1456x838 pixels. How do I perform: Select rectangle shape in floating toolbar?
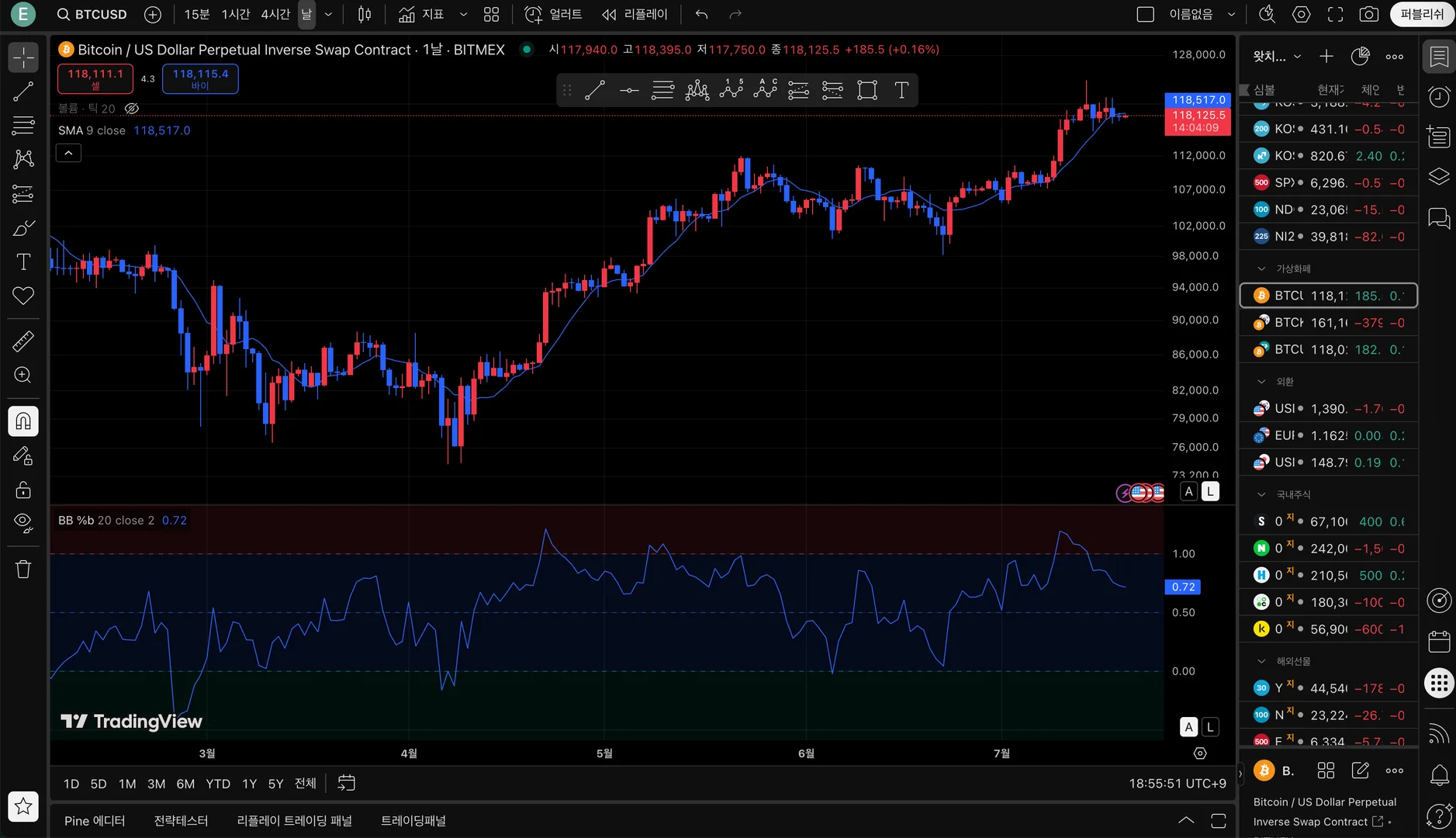[867, 90]
